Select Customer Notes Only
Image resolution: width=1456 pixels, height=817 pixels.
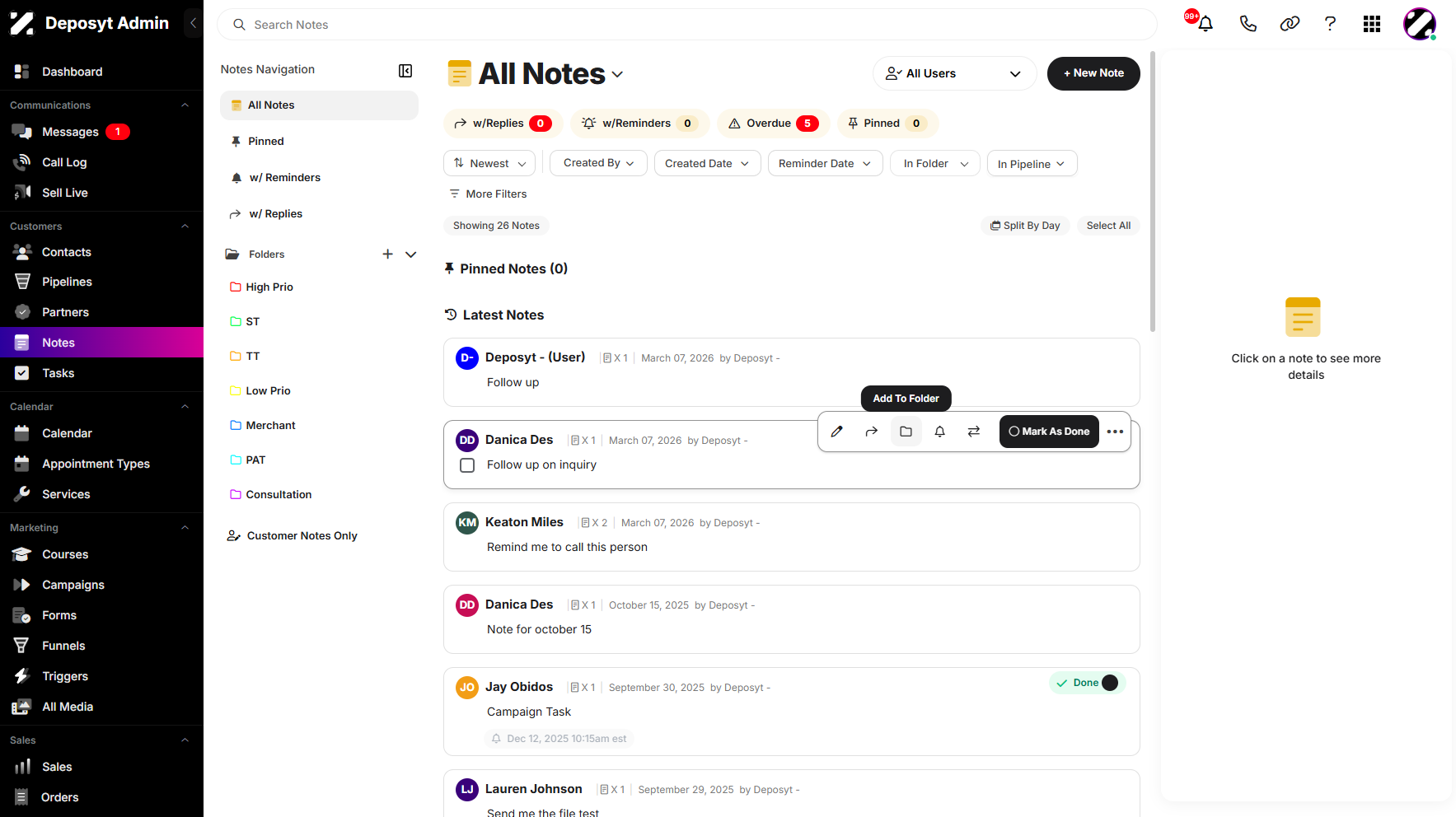[x=293, y=536]
